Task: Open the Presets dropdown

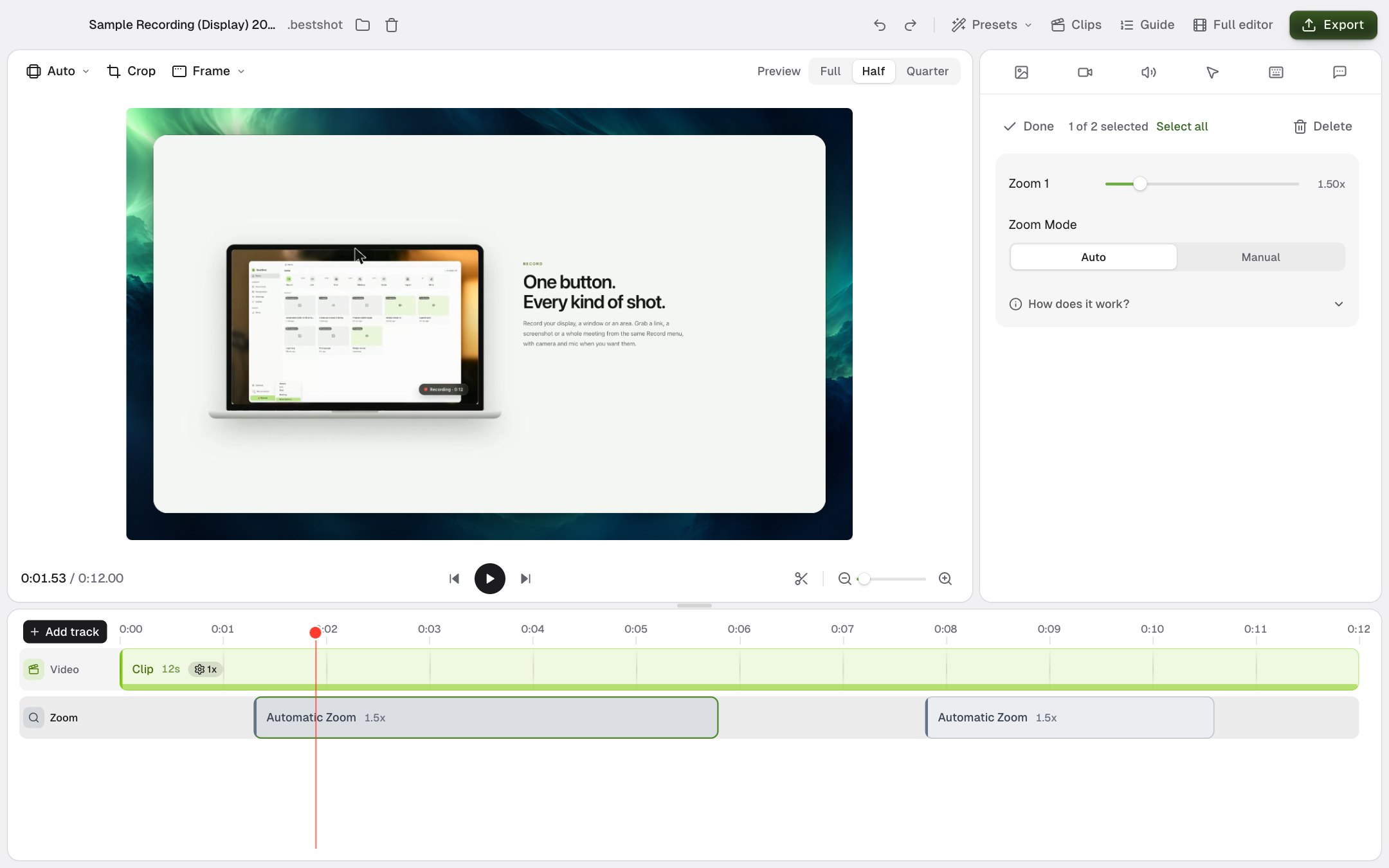Action: coord(992,25)
